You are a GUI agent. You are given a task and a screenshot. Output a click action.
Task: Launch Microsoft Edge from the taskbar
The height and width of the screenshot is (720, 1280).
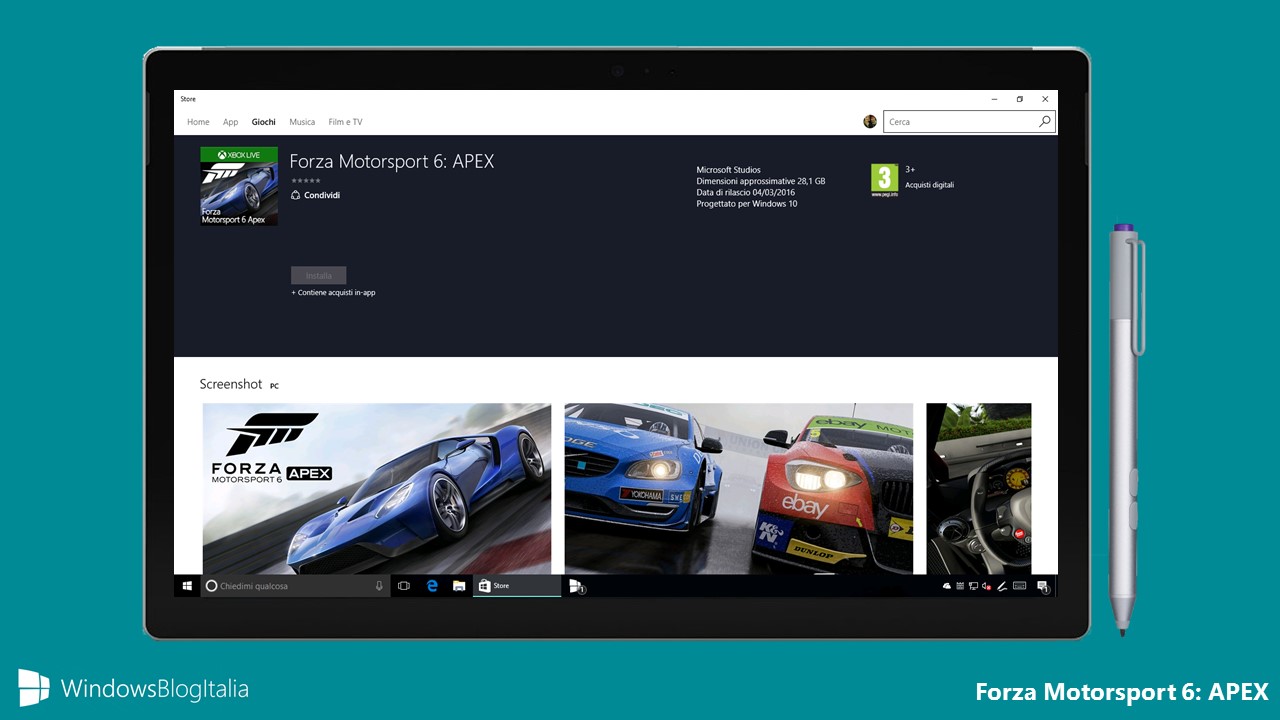[432, 586]
